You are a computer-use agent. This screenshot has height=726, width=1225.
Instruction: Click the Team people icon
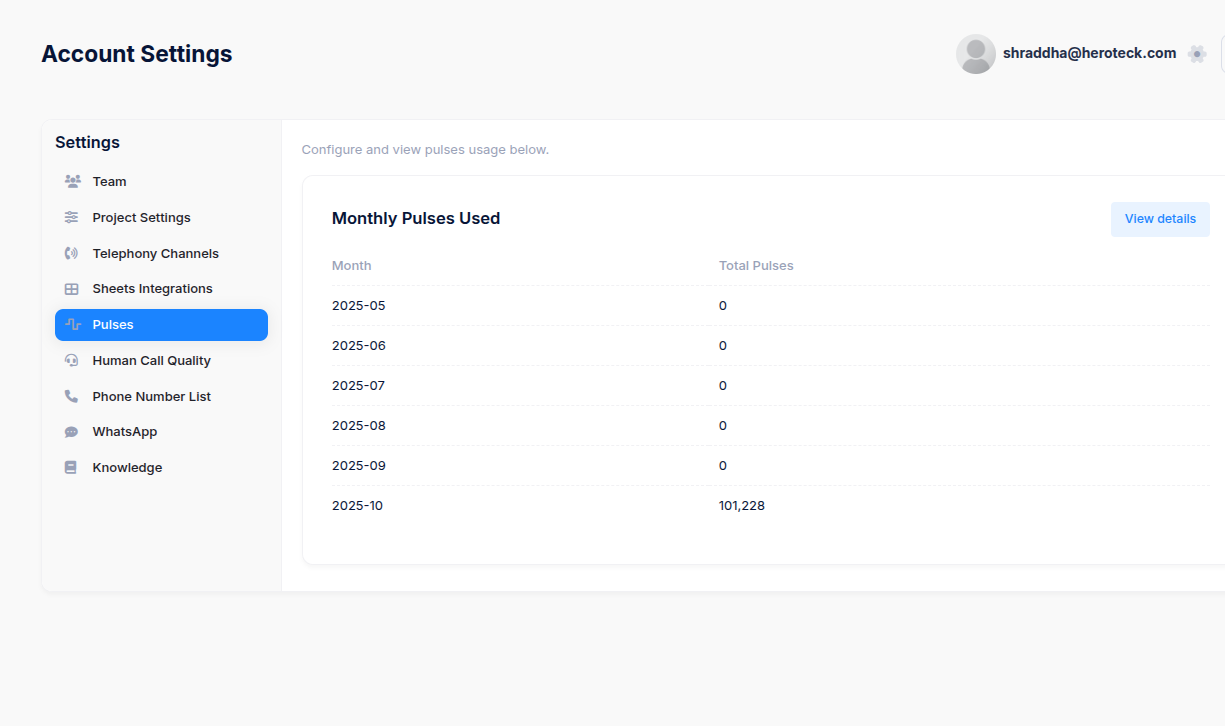click(x=72, y=182)
